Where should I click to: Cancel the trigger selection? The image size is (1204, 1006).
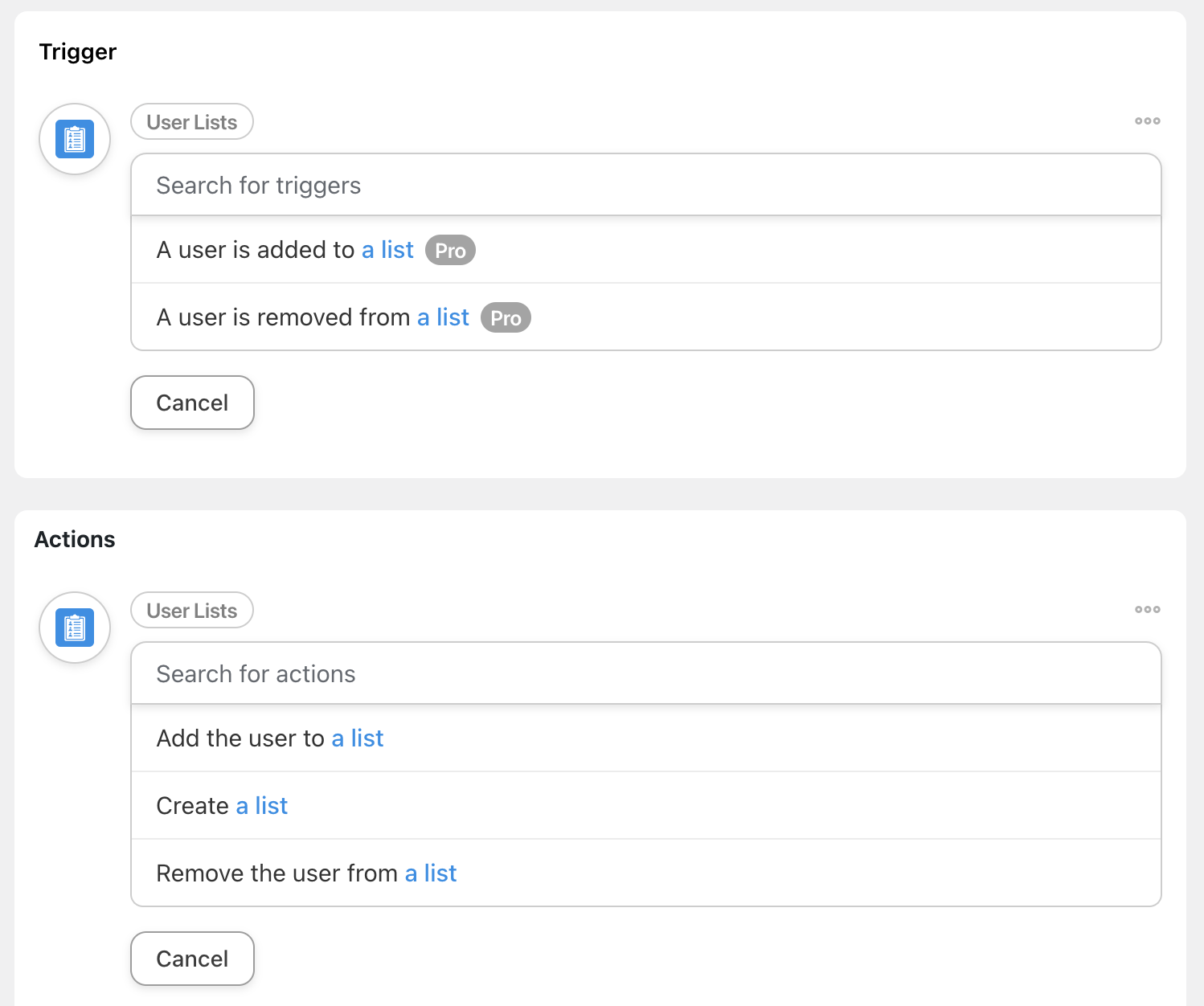click(192, 403)
